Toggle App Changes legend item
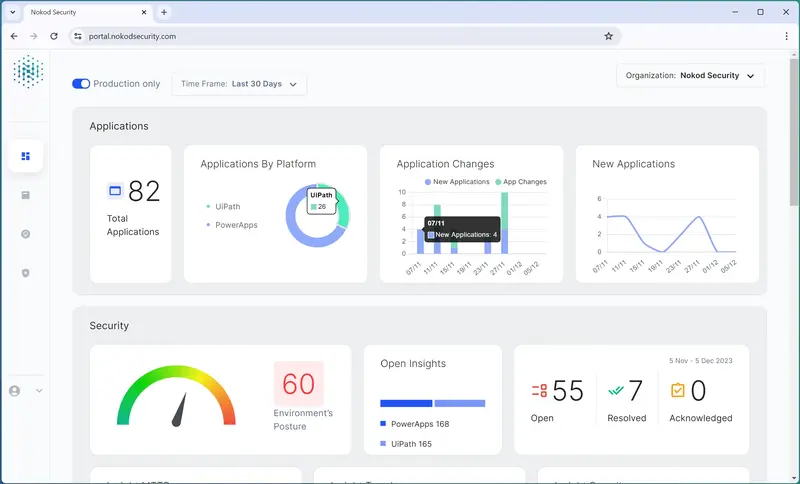Image resolution: width=800 pixels, height=484 pixels. coord(520,182)
